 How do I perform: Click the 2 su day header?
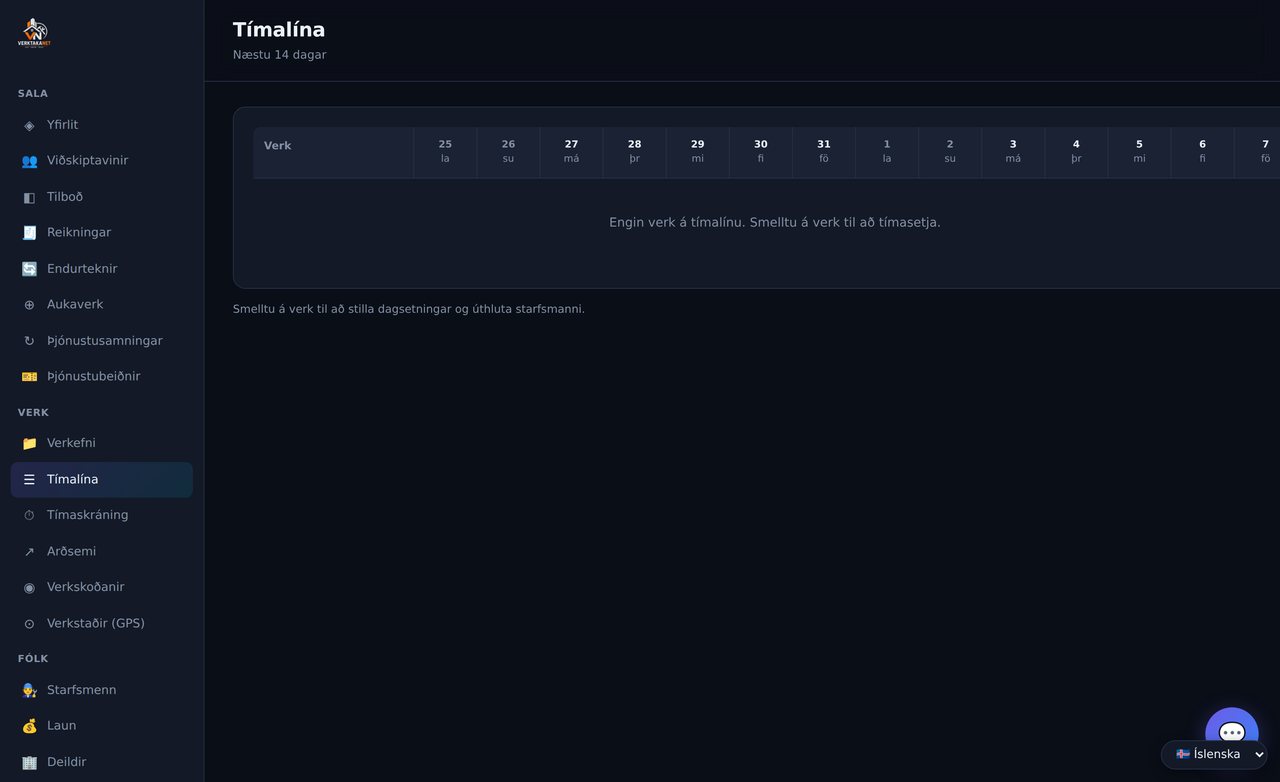coord(950,152)
